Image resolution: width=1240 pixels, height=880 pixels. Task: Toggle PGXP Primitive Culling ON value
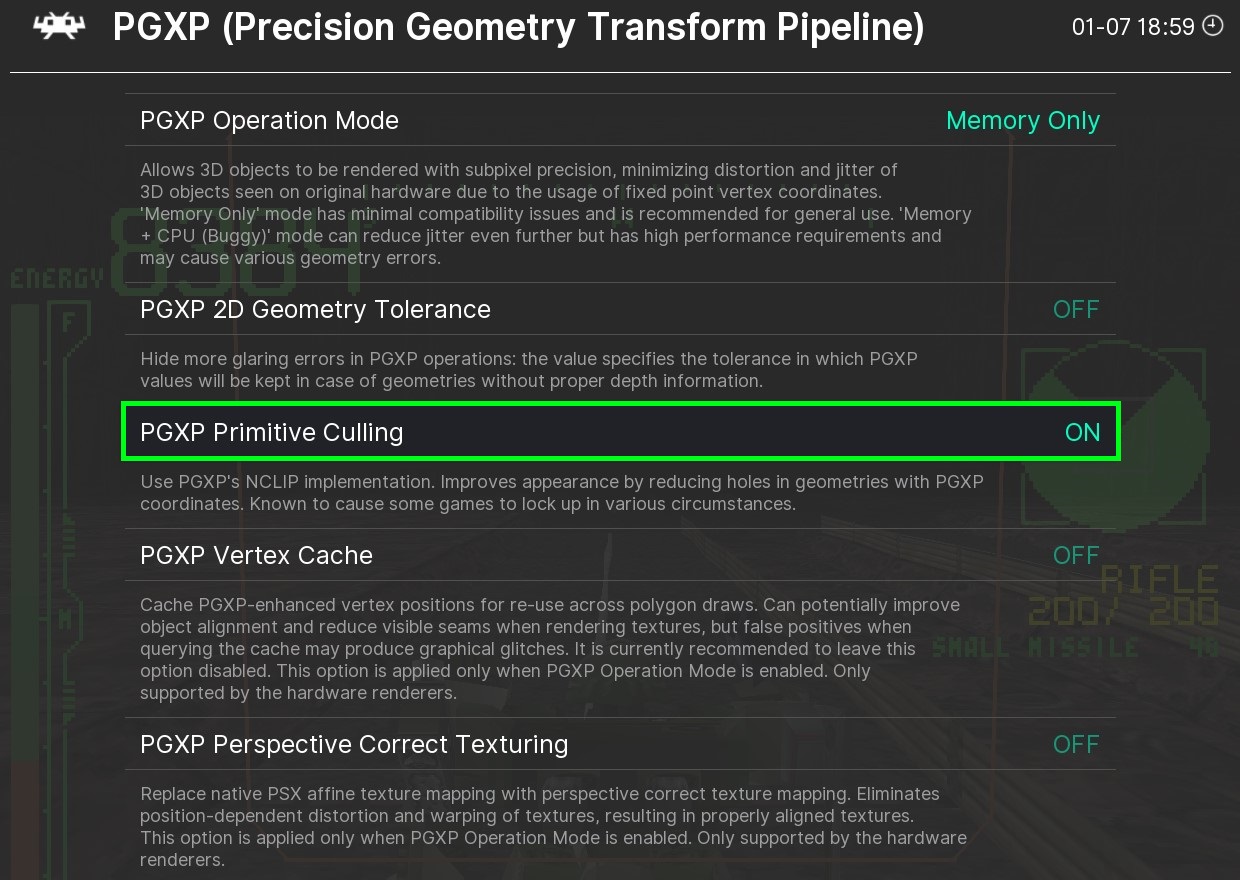(1082, 433)
